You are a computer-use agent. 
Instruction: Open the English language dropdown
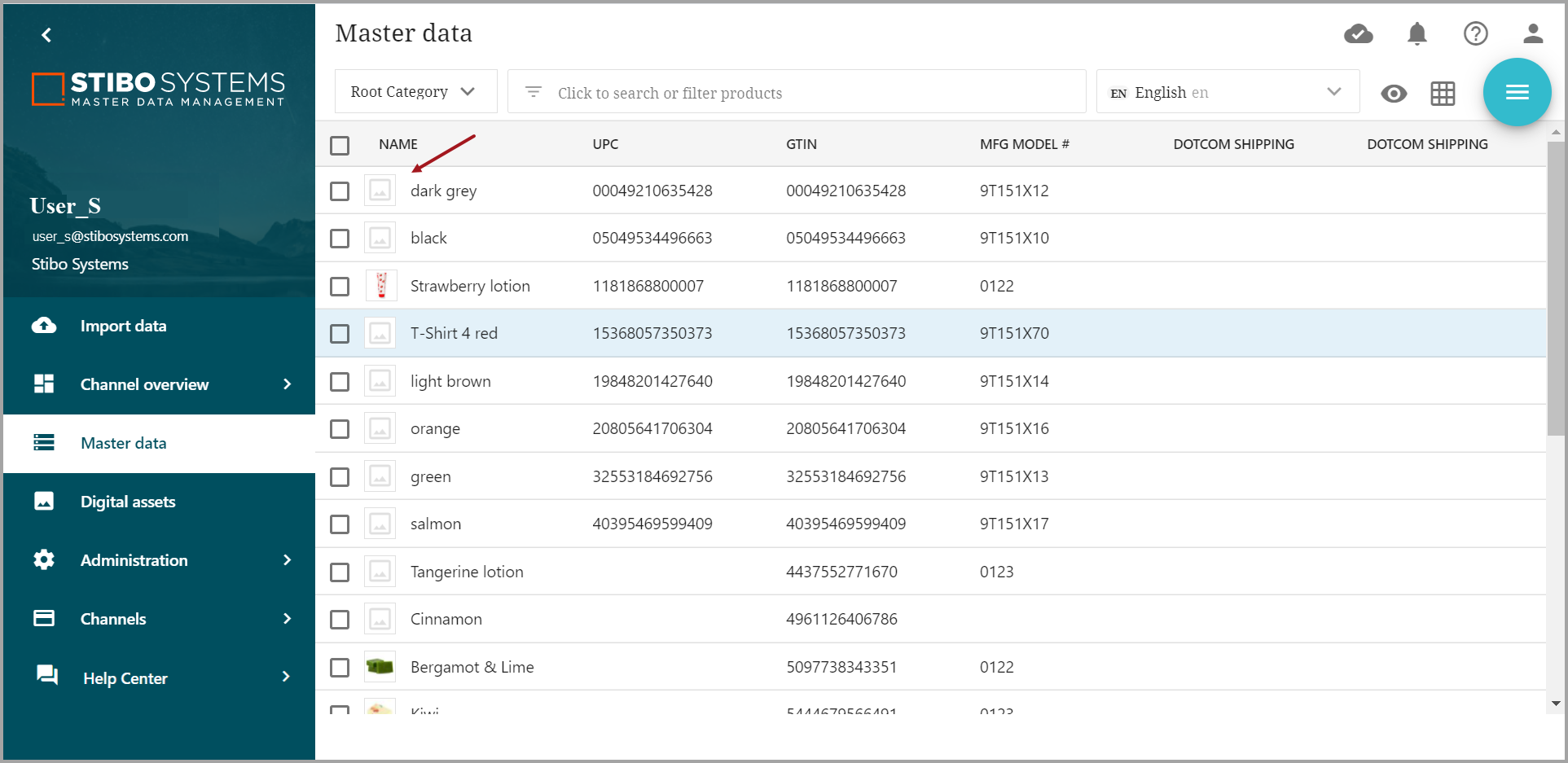click(1227, 92)
